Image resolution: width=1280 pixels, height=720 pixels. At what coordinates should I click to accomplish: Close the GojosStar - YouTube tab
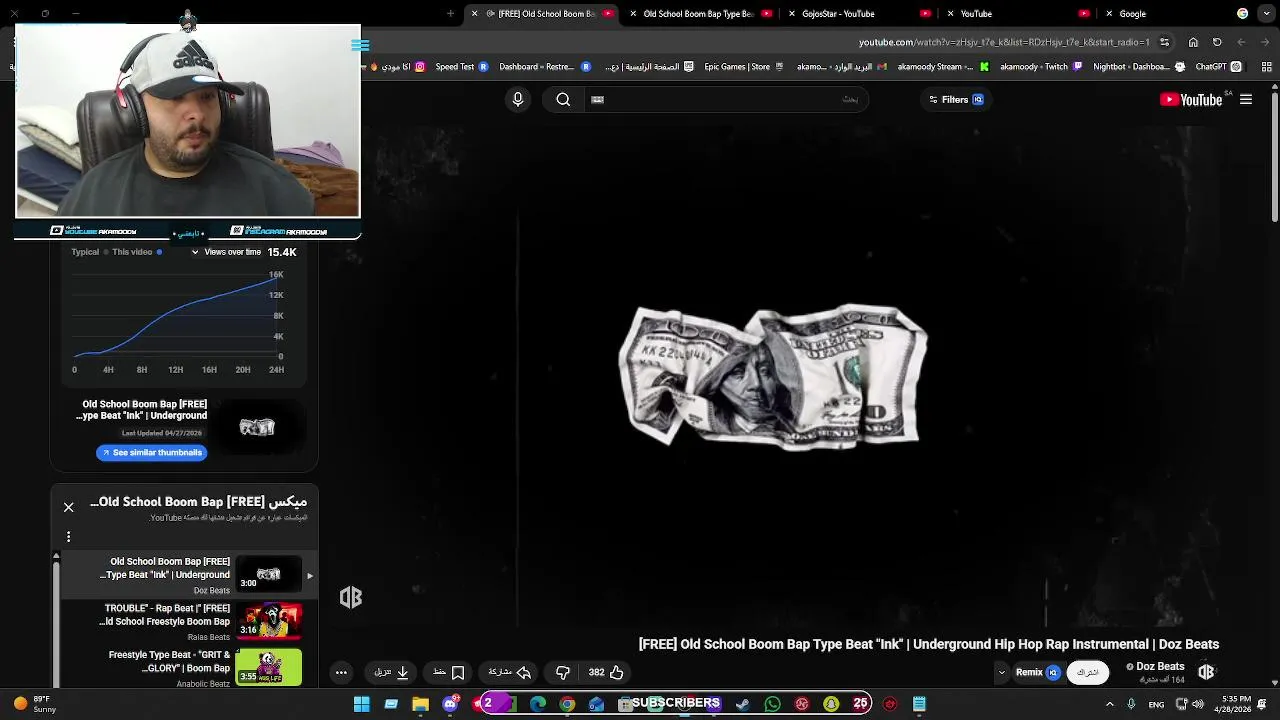(x=793, y=13)
